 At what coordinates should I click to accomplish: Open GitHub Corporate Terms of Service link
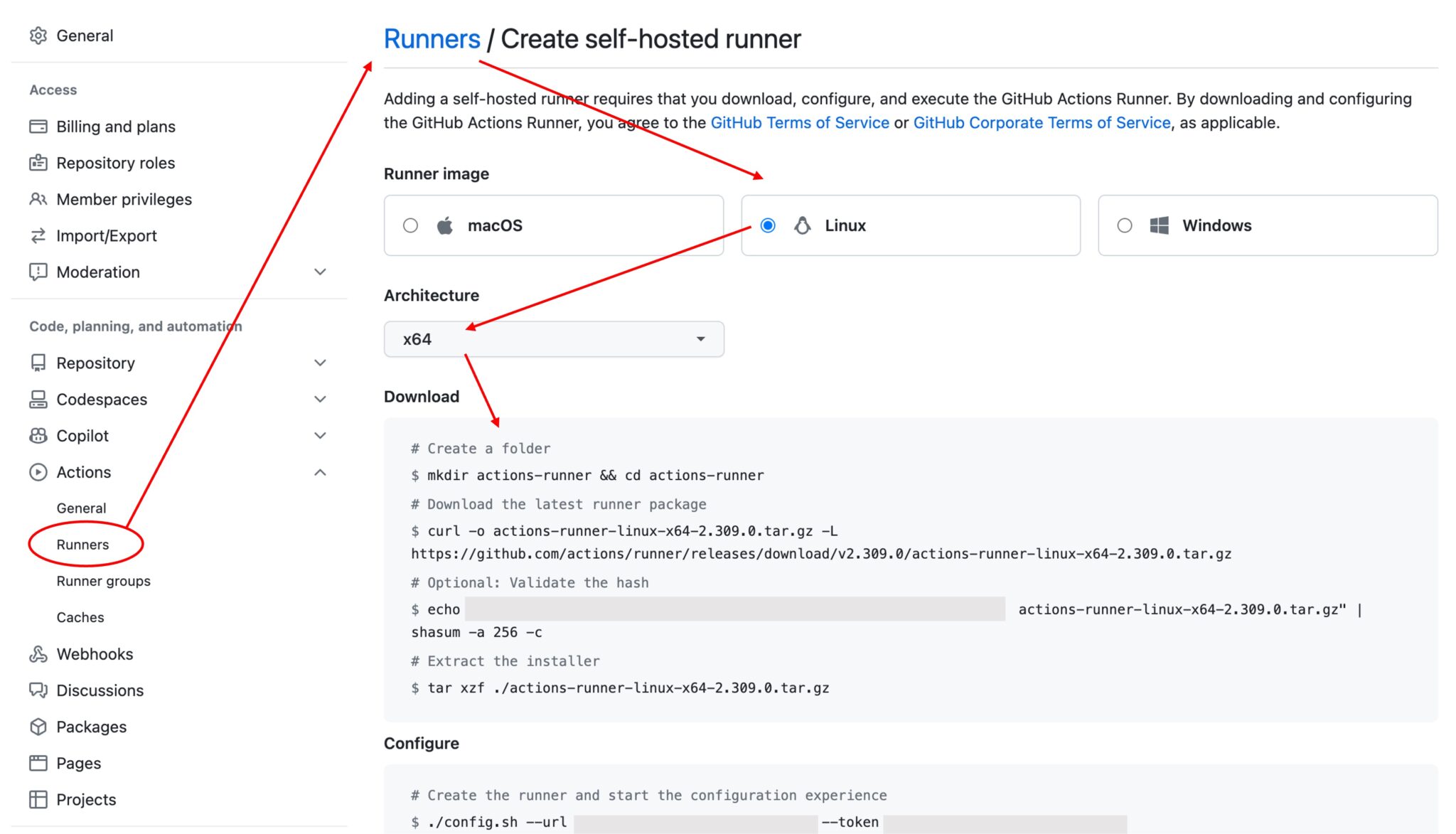pos(1042,122)
